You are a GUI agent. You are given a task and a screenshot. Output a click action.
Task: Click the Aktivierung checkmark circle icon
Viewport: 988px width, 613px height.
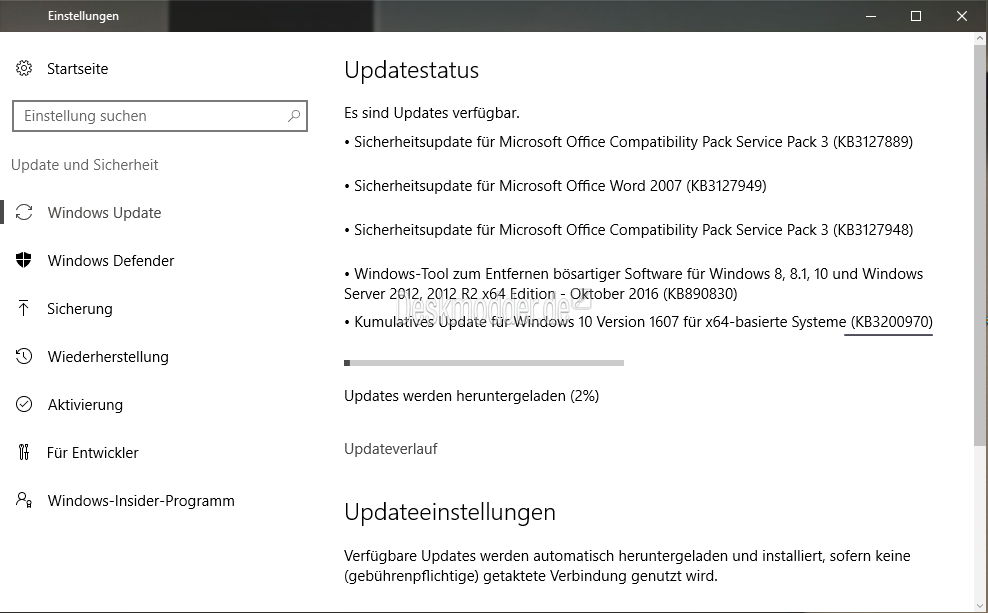[x=24, y=404]
